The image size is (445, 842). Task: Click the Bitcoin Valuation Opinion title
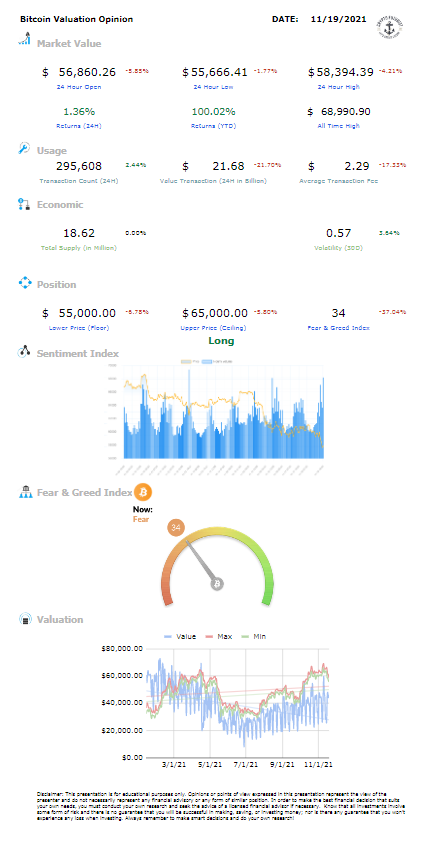76,19
